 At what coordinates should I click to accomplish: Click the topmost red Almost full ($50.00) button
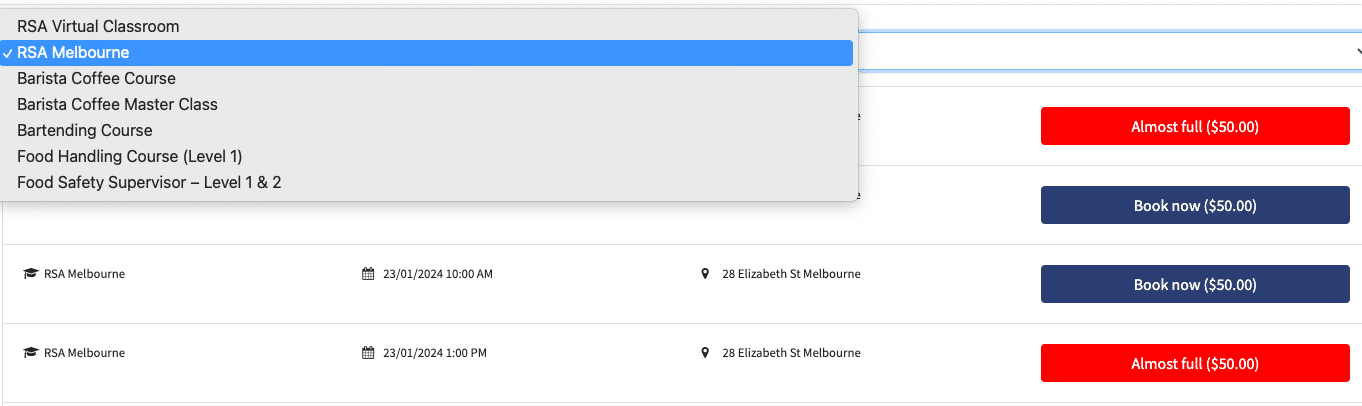pos(1195,127)
